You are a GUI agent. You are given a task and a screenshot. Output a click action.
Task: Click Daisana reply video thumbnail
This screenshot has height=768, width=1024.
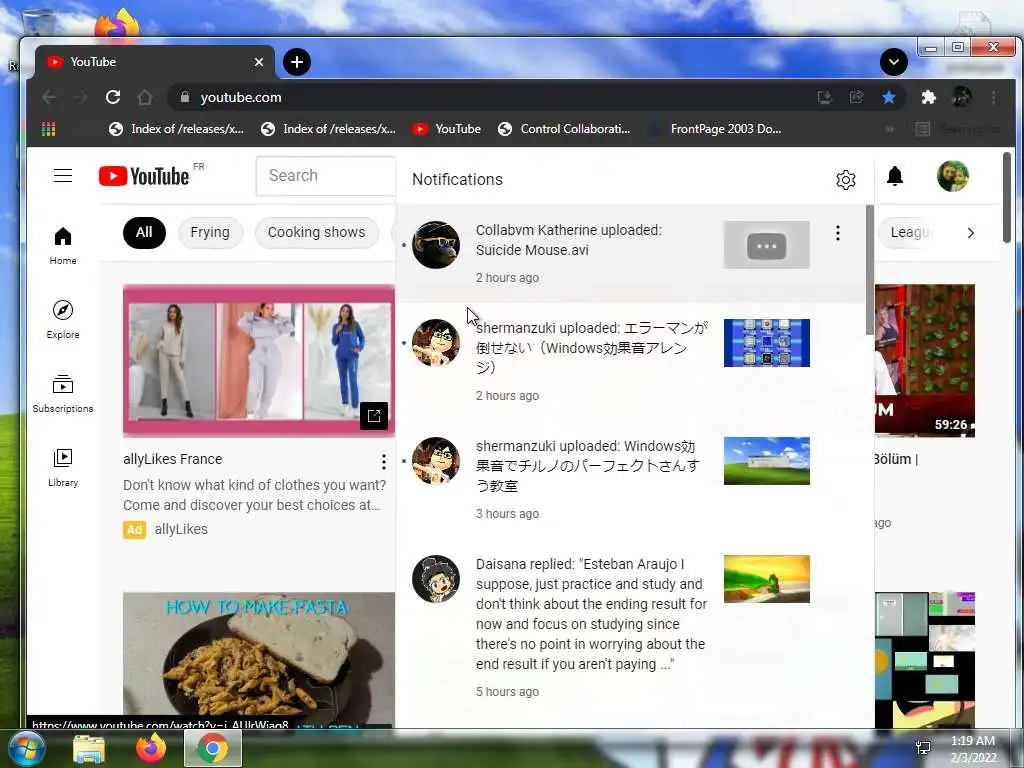coord(767,579)
